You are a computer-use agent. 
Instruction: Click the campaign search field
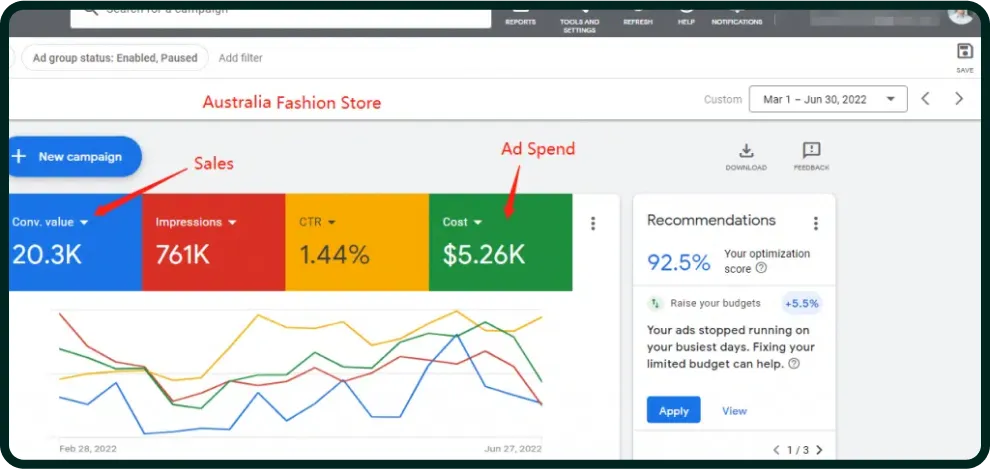tap(280, 16)
